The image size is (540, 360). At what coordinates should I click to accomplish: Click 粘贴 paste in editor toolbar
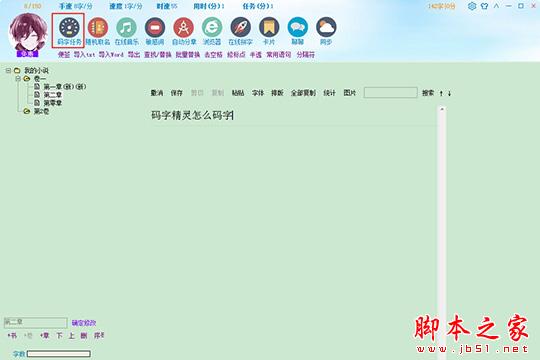(238, 93)
